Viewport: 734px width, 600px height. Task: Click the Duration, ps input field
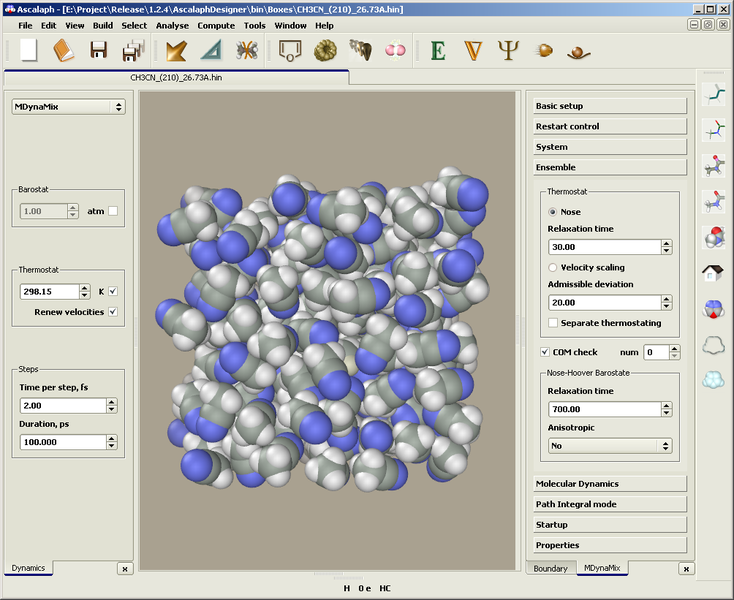62,441
